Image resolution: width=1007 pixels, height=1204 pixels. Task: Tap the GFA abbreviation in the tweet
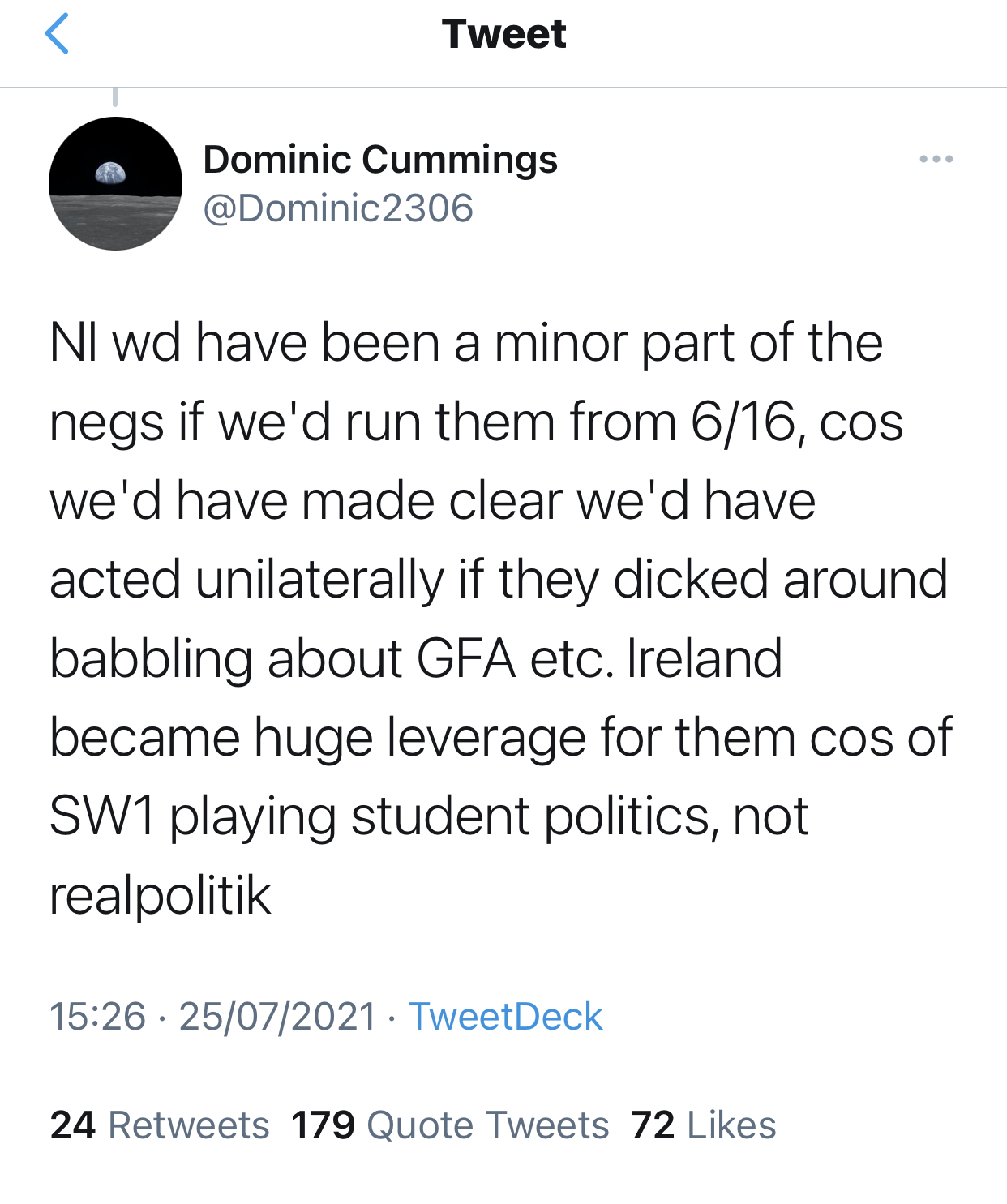point(466,658)
